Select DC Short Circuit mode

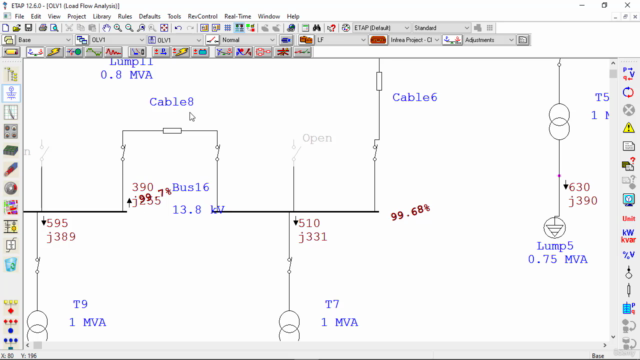coord(180,52)
